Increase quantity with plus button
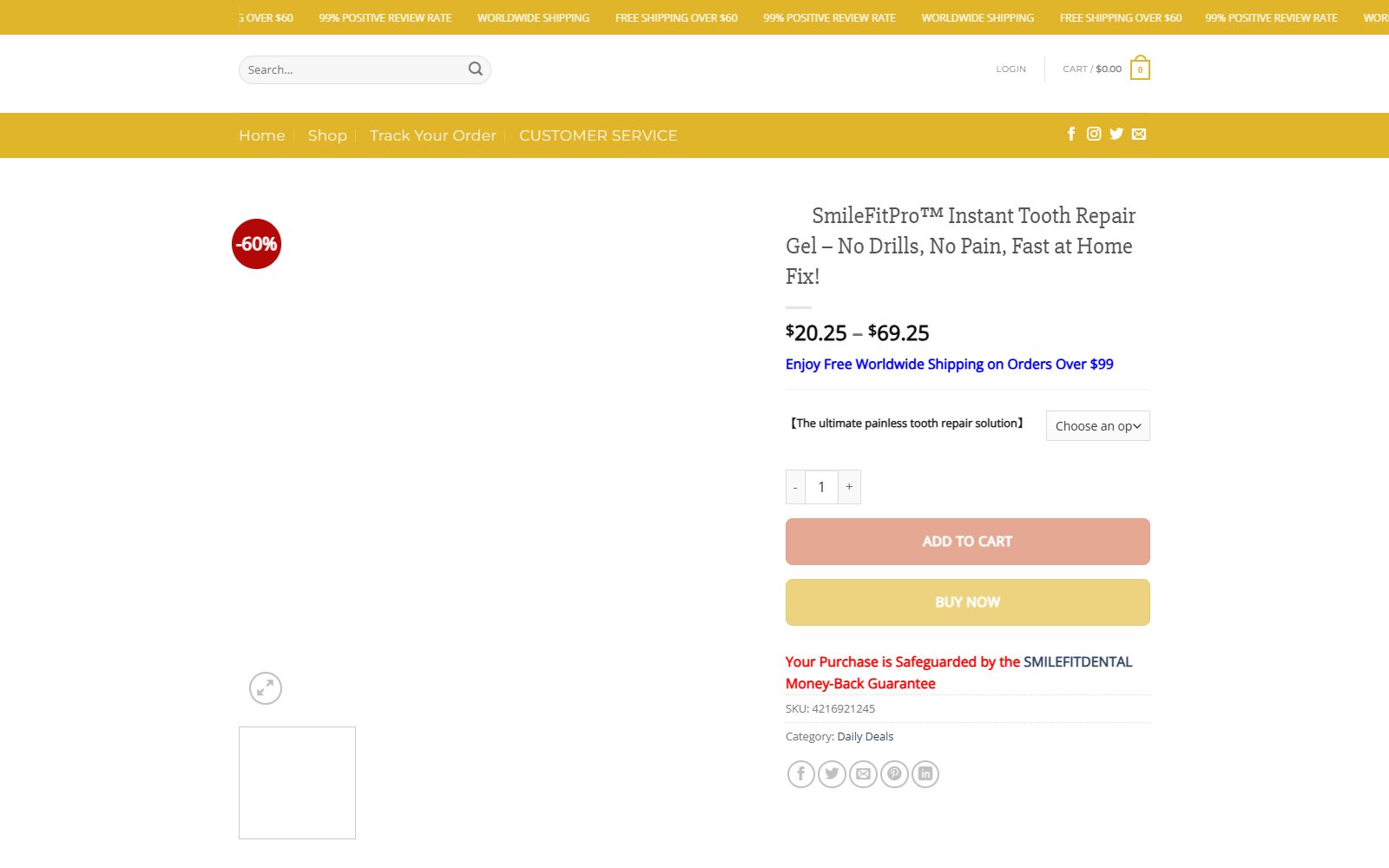Screen dimensions: 1389x868 849,487
